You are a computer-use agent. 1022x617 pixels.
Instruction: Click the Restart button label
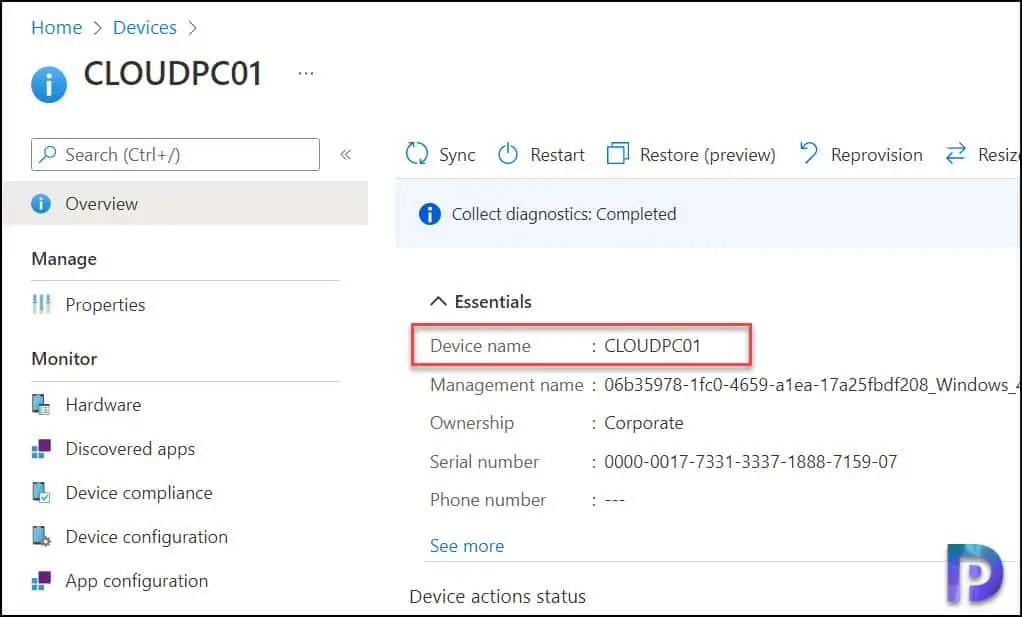pyautogui.click(x=557, y=155)
